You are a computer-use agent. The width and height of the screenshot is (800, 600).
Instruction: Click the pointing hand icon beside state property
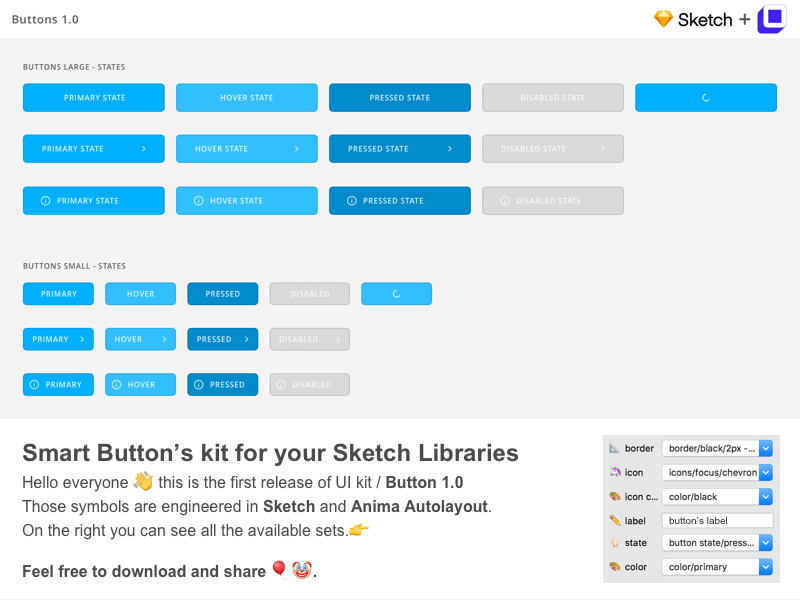coord(614,543)
